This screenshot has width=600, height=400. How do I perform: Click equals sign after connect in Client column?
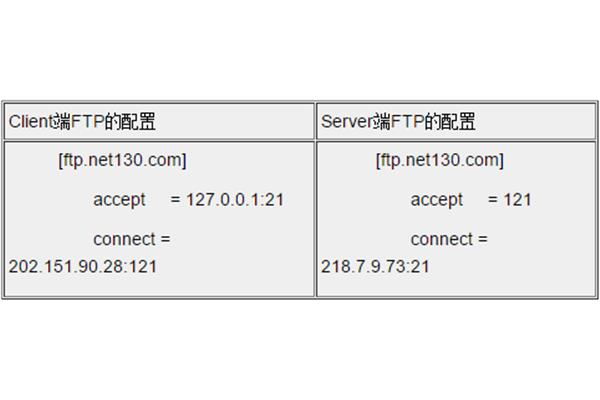coord(165,239)
